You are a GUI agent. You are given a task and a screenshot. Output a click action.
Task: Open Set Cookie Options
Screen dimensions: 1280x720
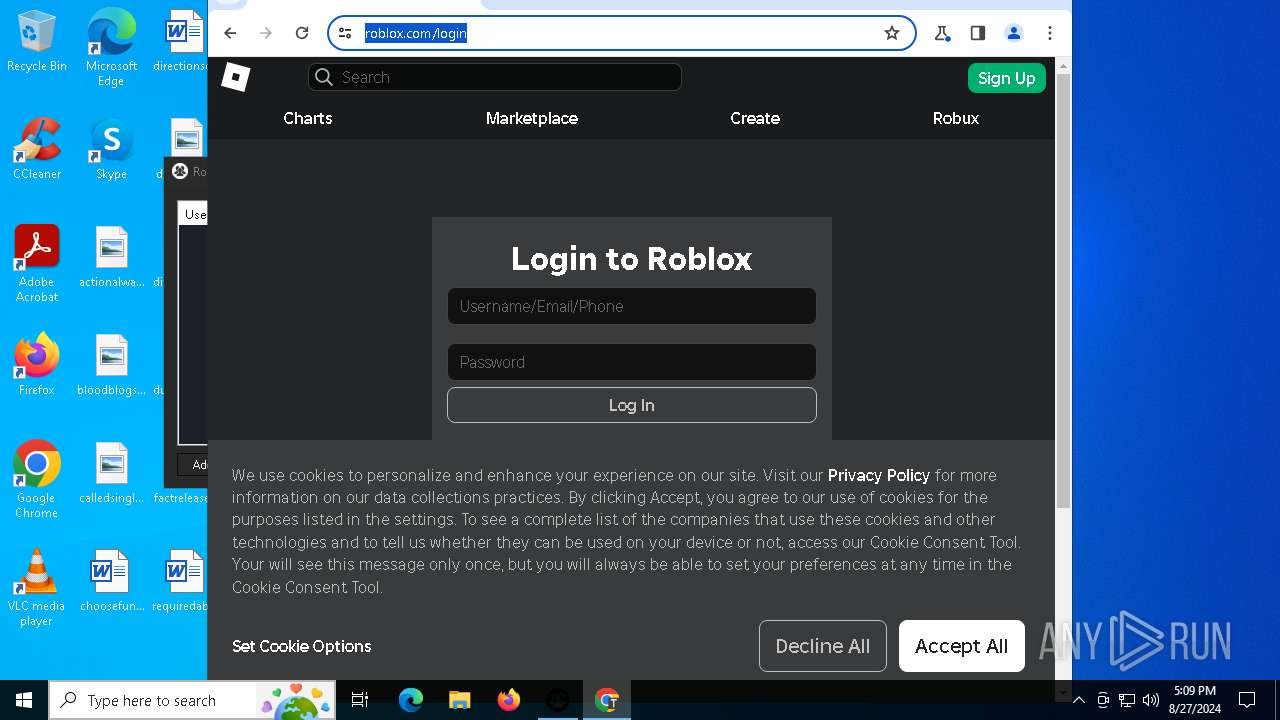[302, 646]
